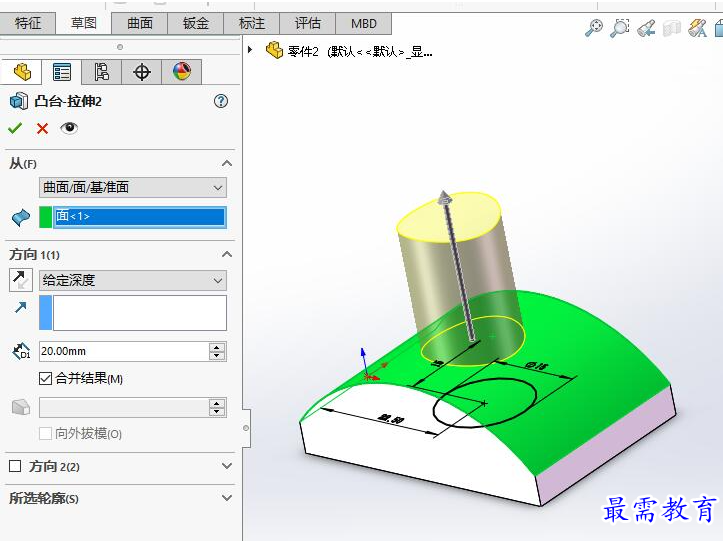Open the DisplayManager color ball tab
725x541 pixels.
click(182, 73)
